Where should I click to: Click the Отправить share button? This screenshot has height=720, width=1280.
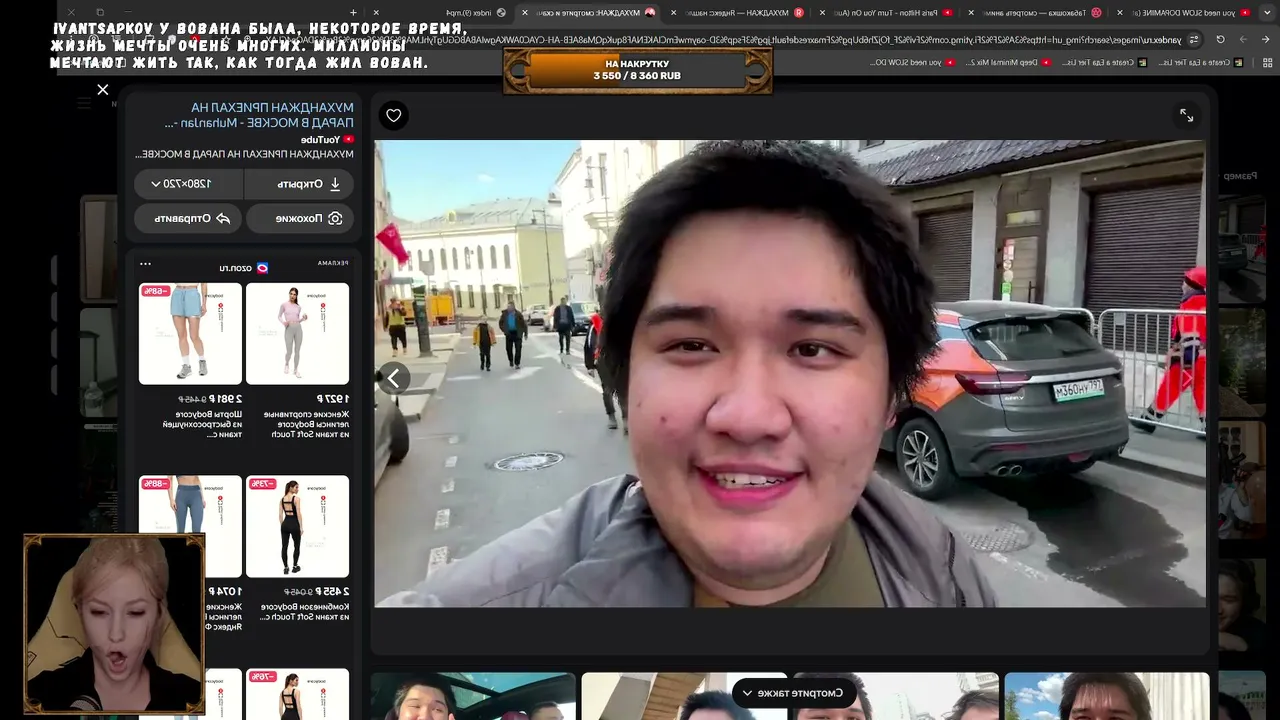pyautogui.click(x=188, y=218)
